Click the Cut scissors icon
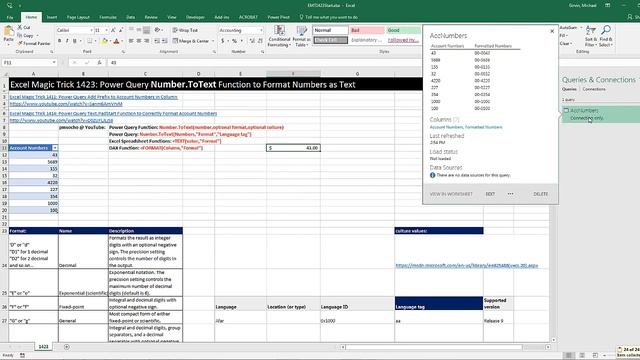This screenshot has height=360, width=640. click(x=20, y=27)
